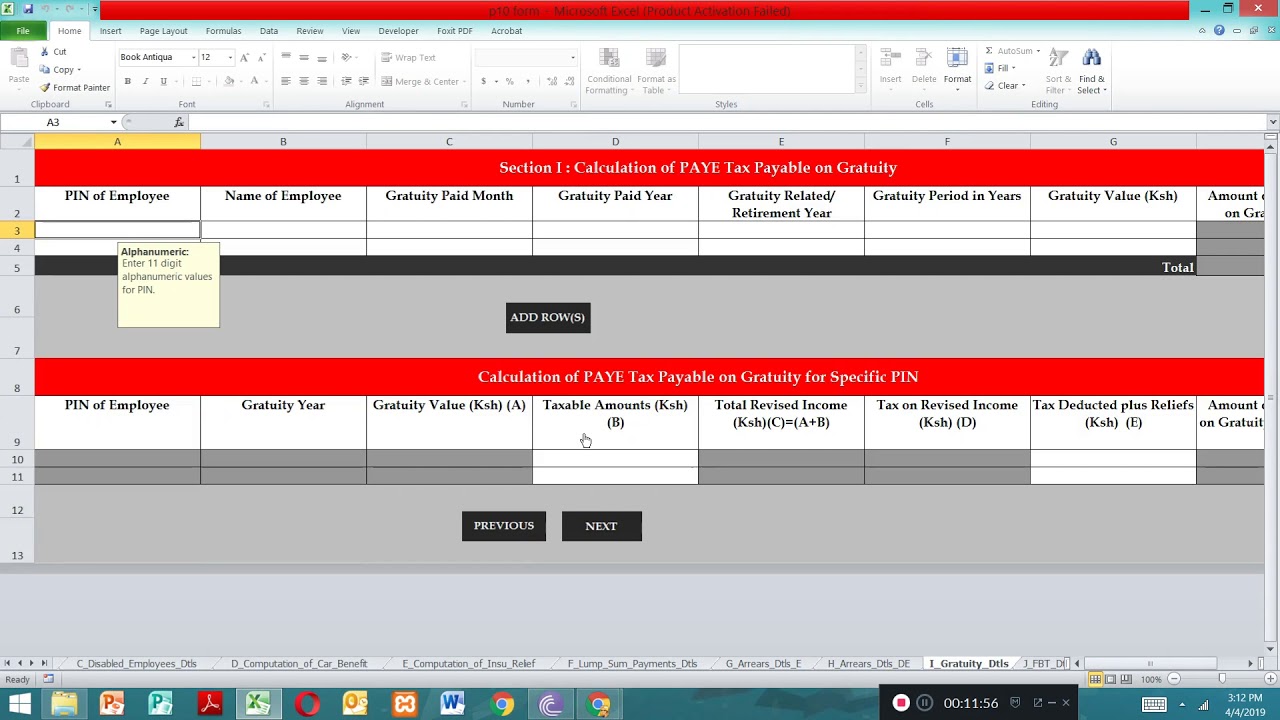Click Decrease Indent icon
The image size is (1280, 720).
pos(346,81)
